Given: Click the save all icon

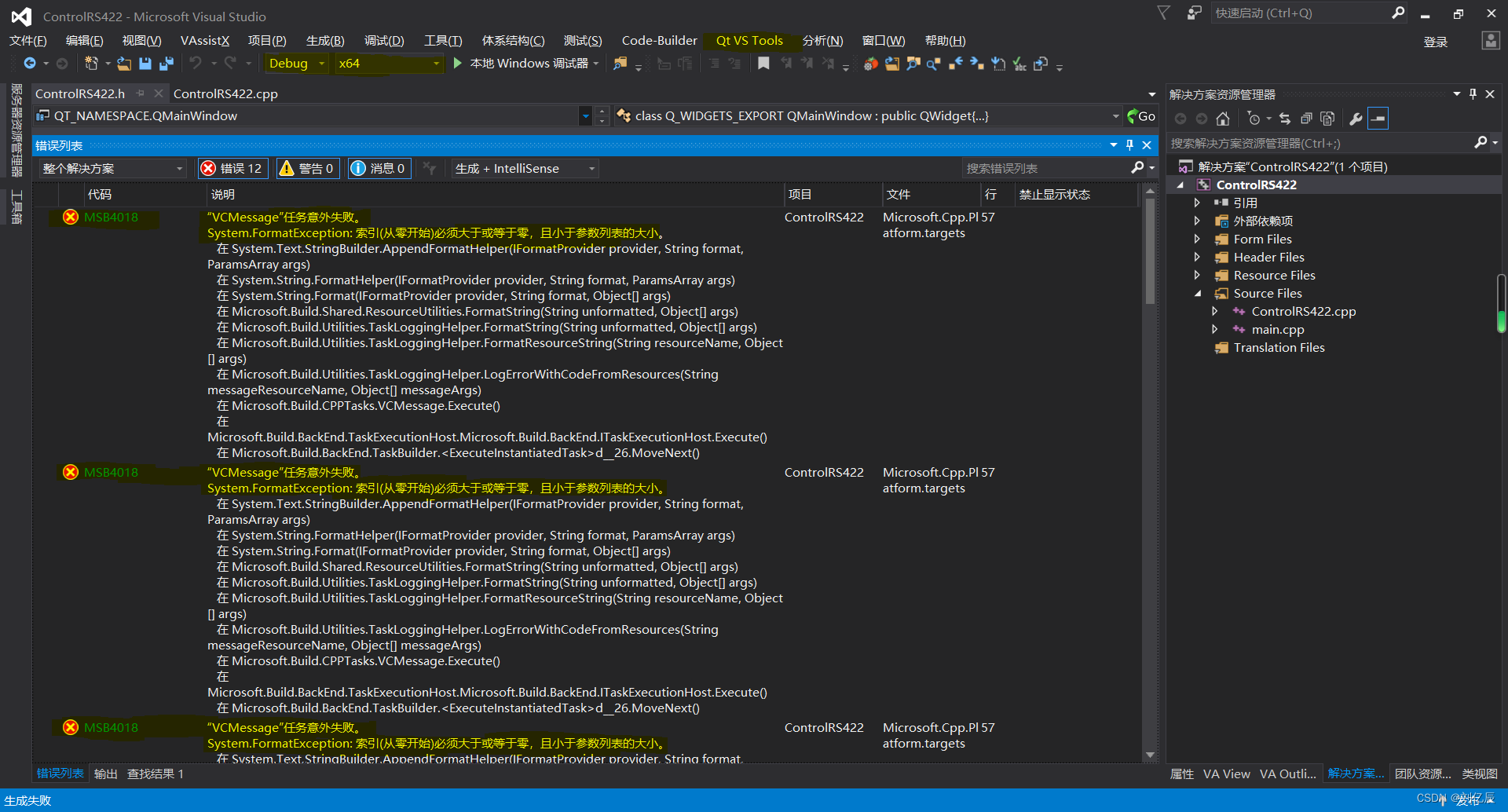Looking at the screenshot, I should click(x=167, y=64).
